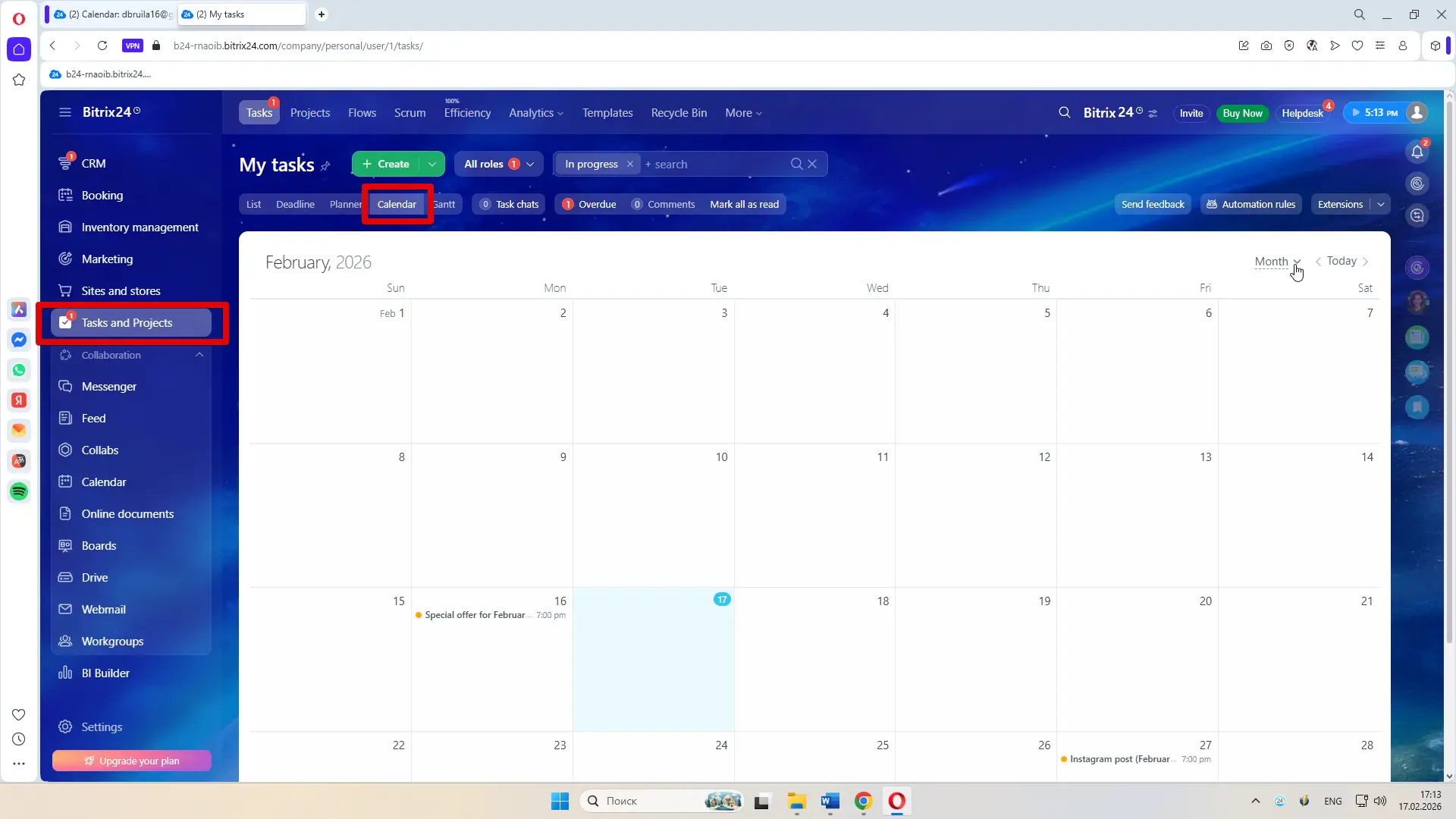Open the Month view dropdown
Image resolution: width=1456 pixels, height=819 pixels.
[x=1277, y=262]
